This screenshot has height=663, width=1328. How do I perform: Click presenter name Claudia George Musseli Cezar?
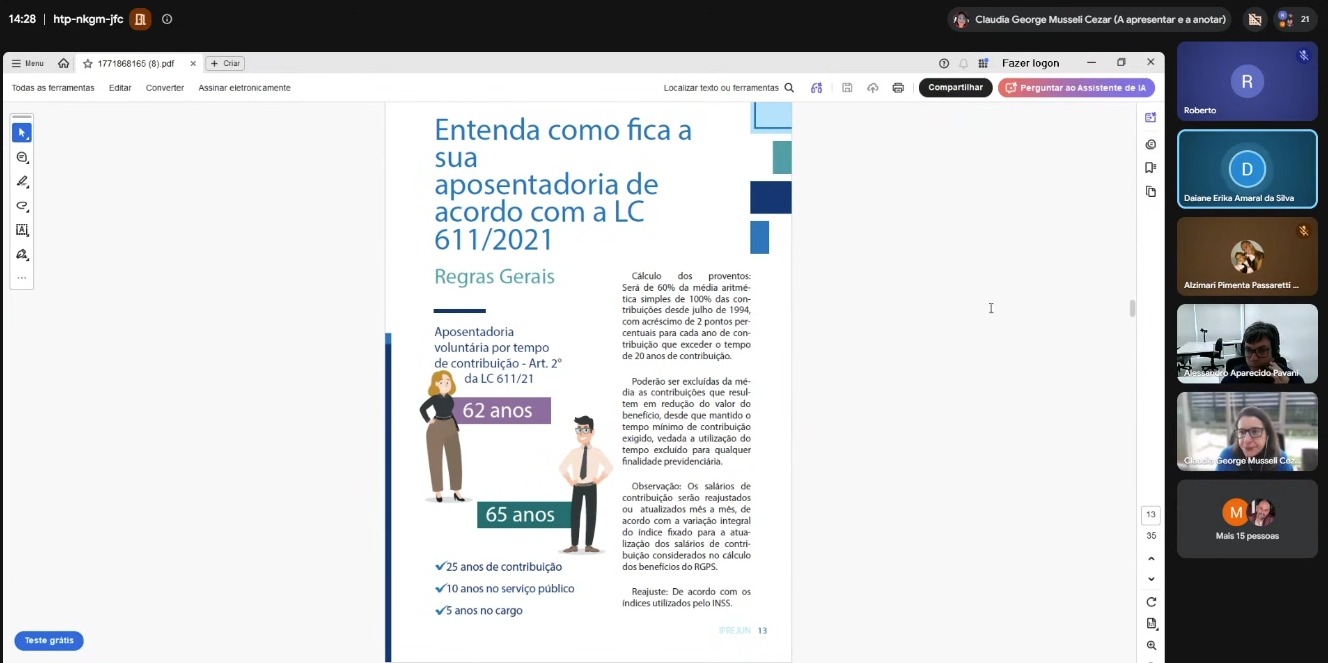(1100, 19)
